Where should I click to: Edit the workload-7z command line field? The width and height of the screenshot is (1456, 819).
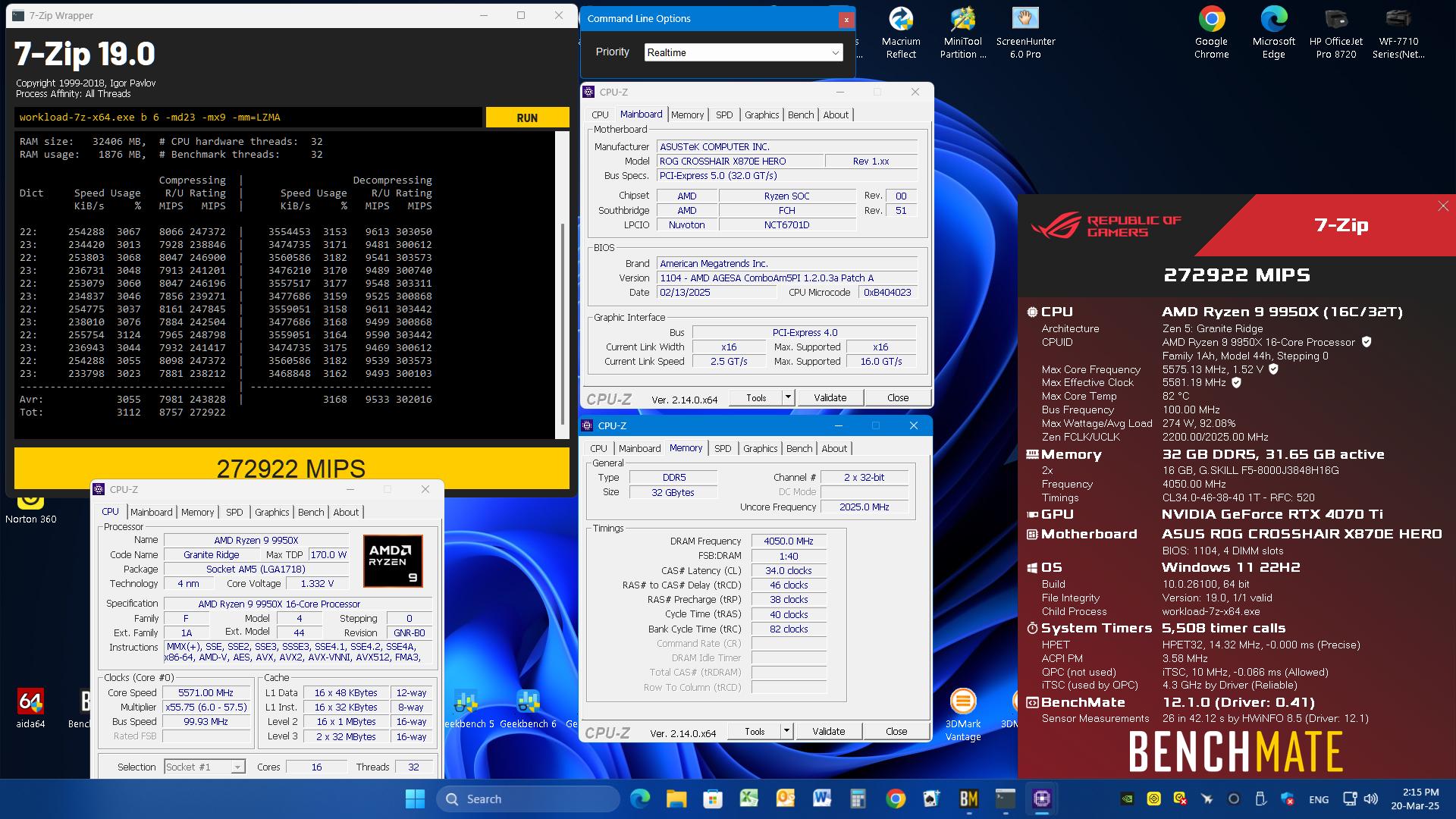[x=248, y=118]
